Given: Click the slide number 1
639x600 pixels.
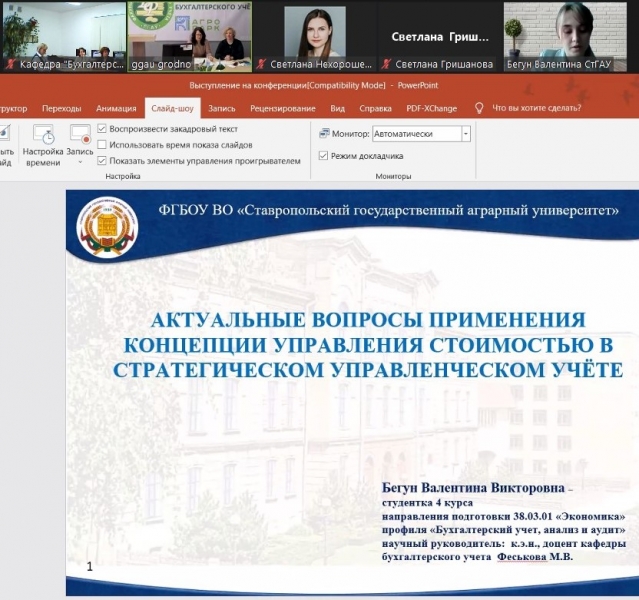Looking at the screenshot, I should click(90, 567).
